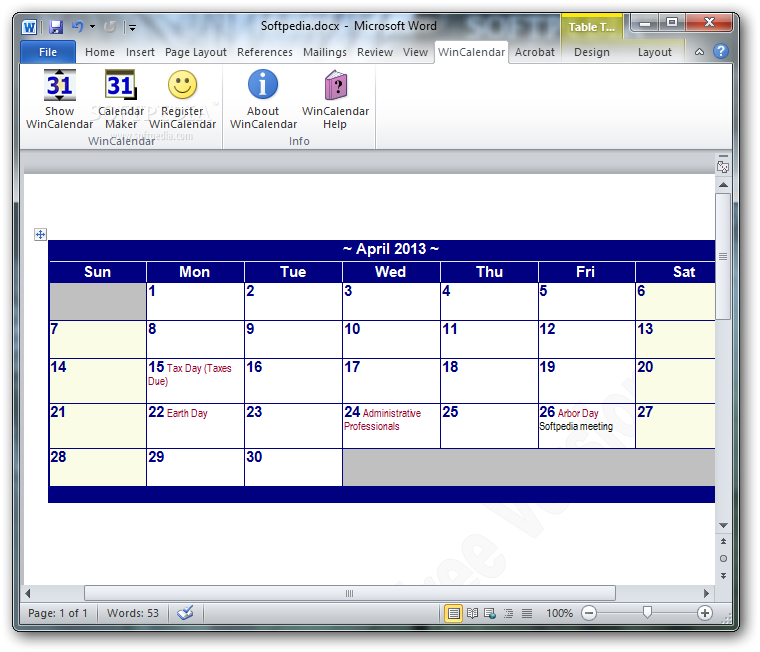Switch to Print Layout view
The width and height of the screenshot is (760, 652).
[454, 613]
